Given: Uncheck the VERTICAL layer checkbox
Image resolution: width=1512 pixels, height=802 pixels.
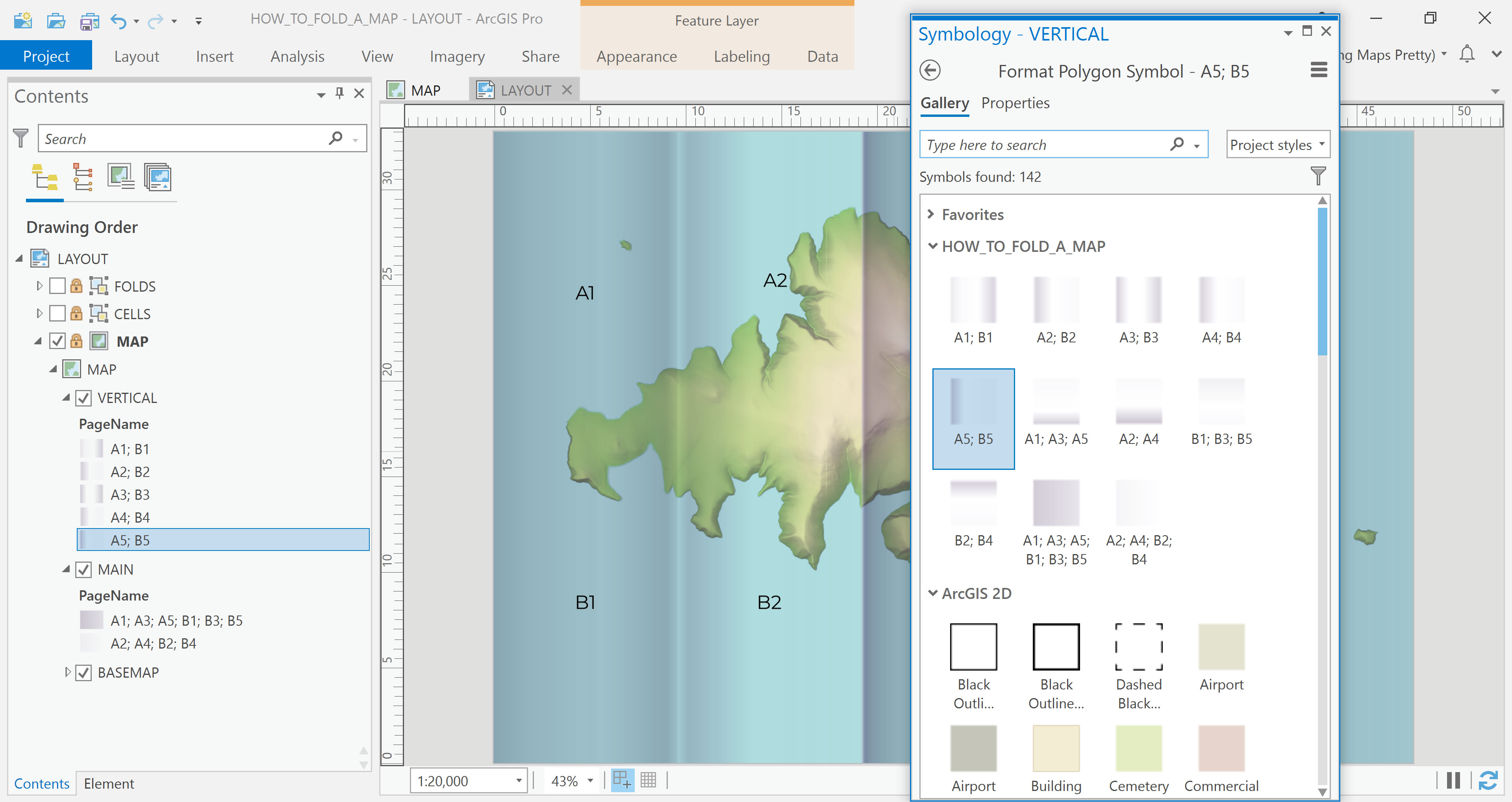Looking at the screenshot, I should tap(84, 398).
